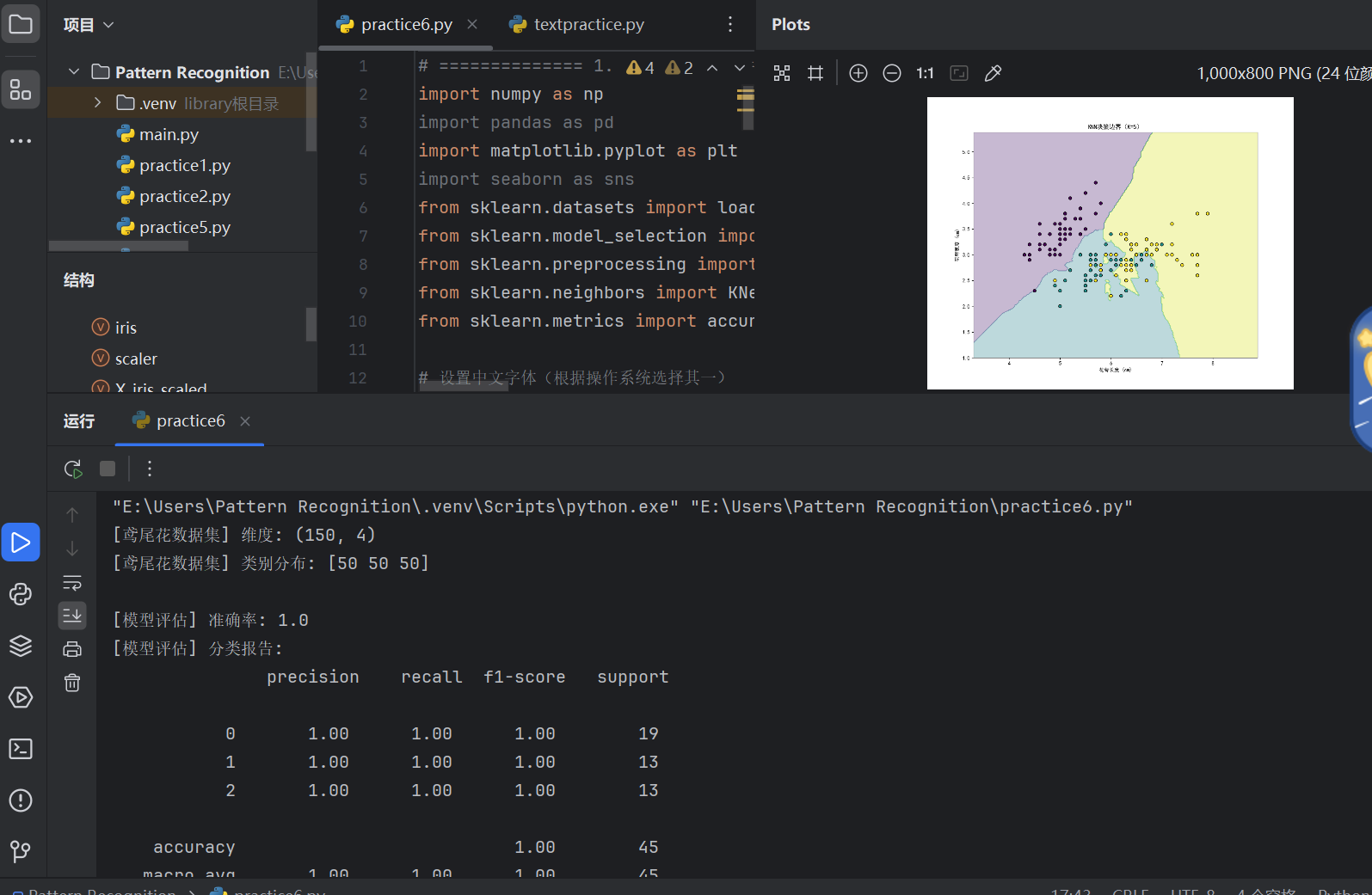Click the editor horizontal scrollbar
Viewport: 1372px width, 895px height.
[x=464, y=388]
